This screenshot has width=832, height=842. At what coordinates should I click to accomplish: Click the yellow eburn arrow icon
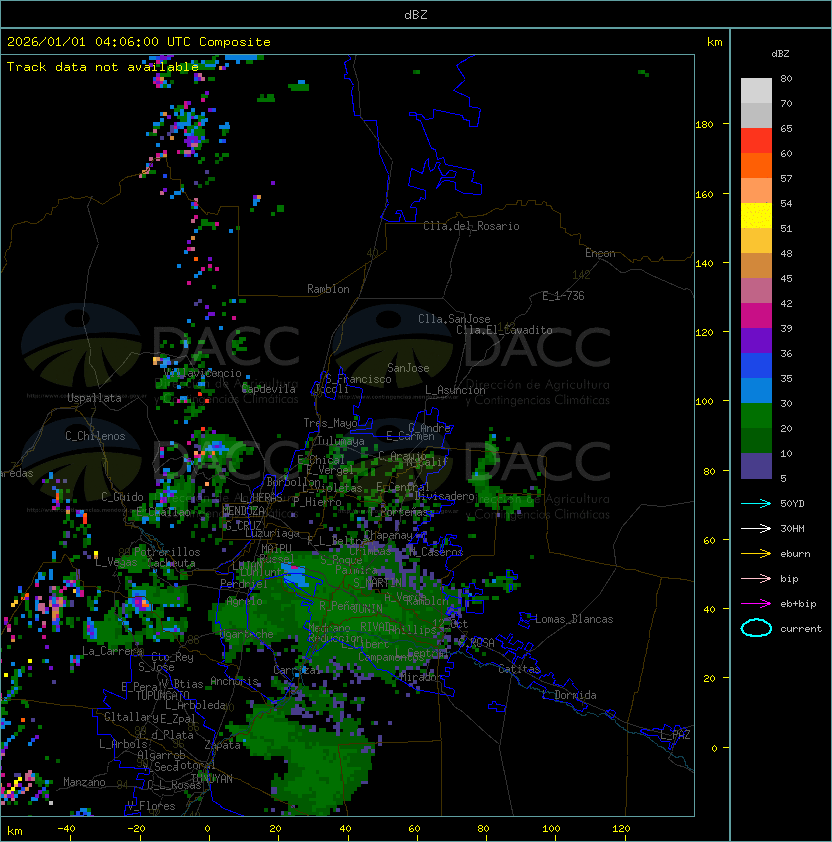(756, 554)
